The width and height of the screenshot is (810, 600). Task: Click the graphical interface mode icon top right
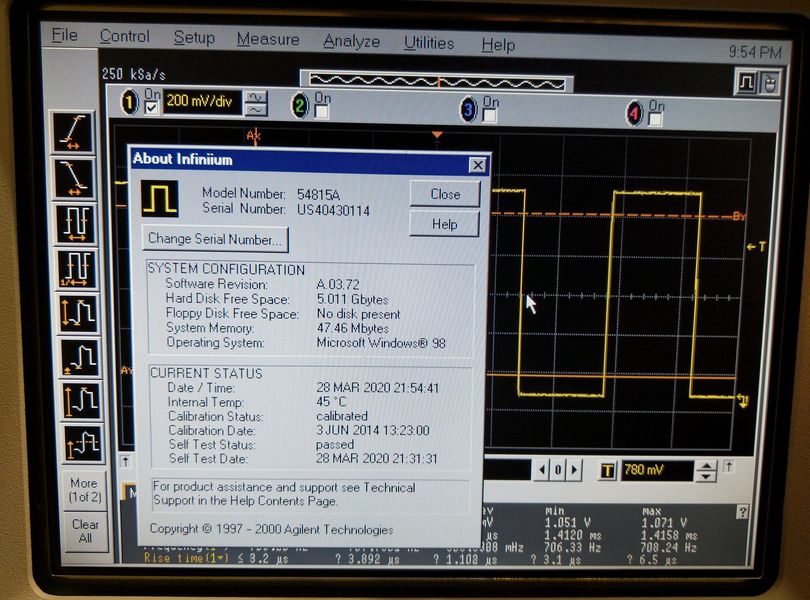tap(746, 83)
